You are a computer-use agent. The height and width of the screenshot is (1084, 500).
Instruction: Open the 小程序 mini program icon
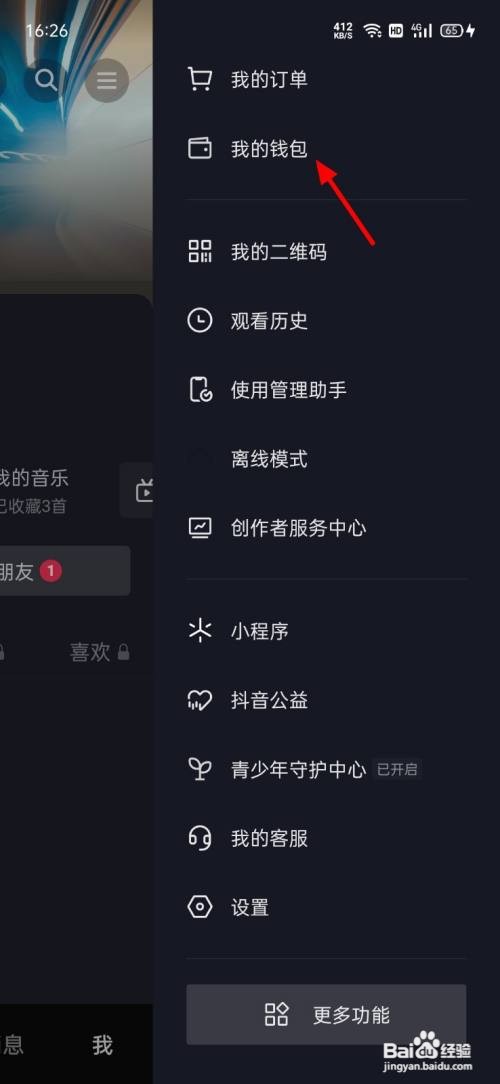tap(200, 631)
